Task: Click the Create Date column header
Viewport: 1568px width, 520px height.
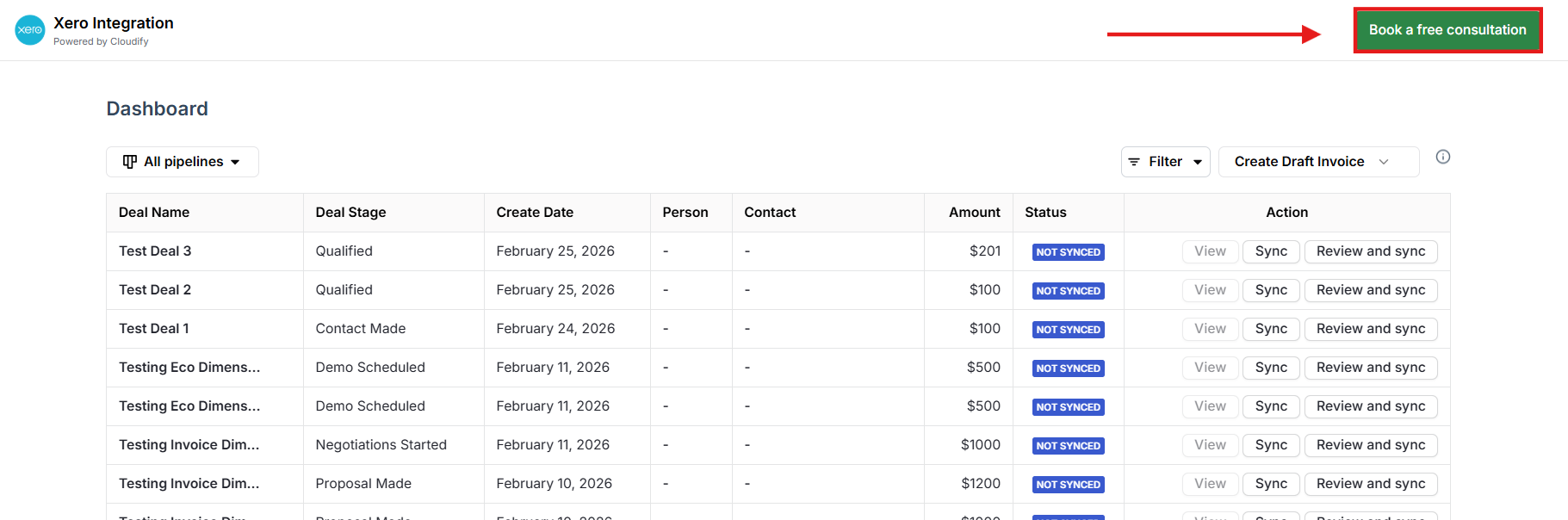Action: [535, 213]
